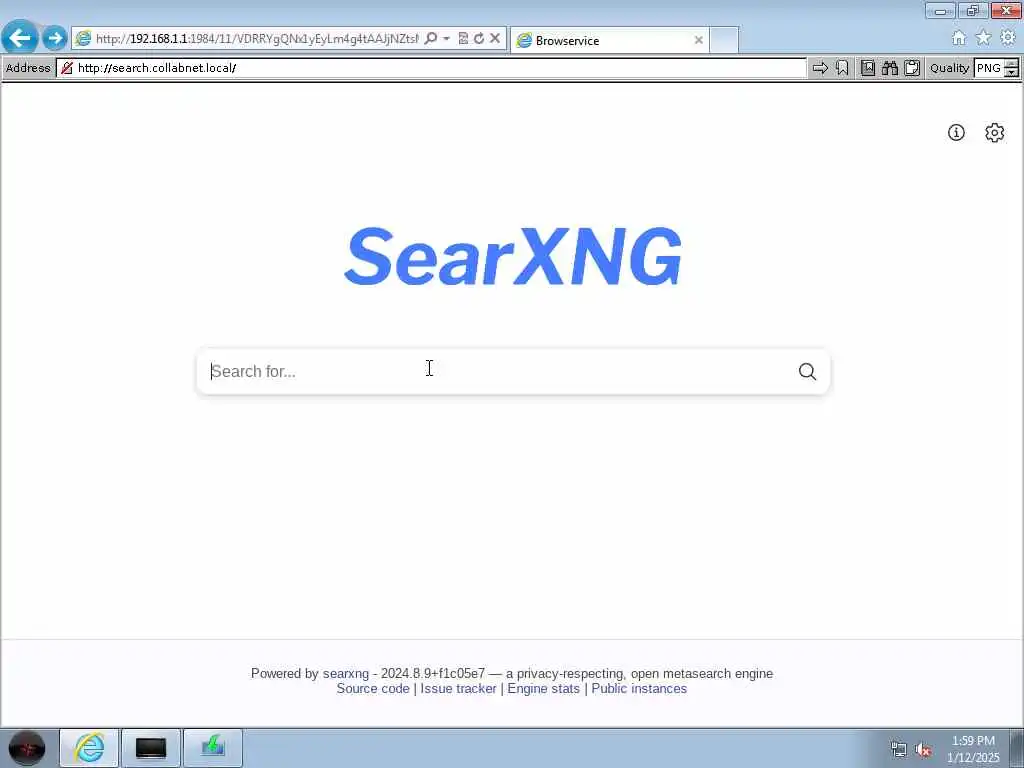
Task: Open IE Favorites star
Action: pos(983,38)
